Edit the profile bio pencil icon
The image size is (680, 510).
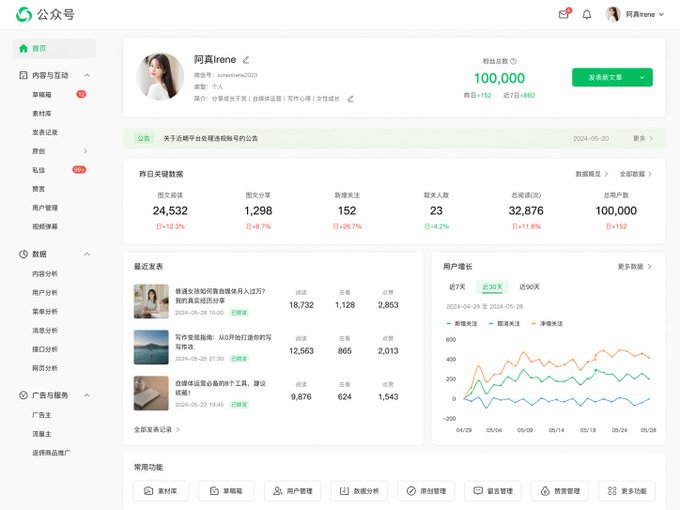coord(350,99)
